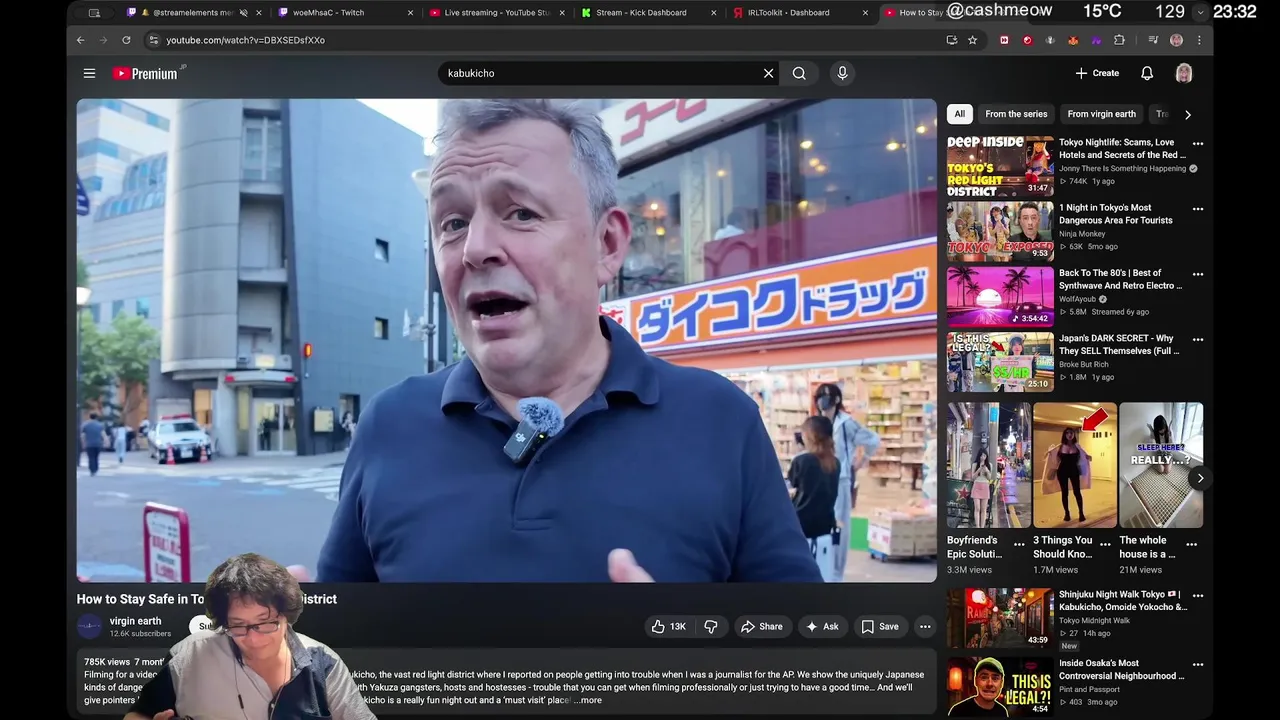1280x720 pixels.
Task: Show more filter chips with right arrow
Action: point(1188,114)
